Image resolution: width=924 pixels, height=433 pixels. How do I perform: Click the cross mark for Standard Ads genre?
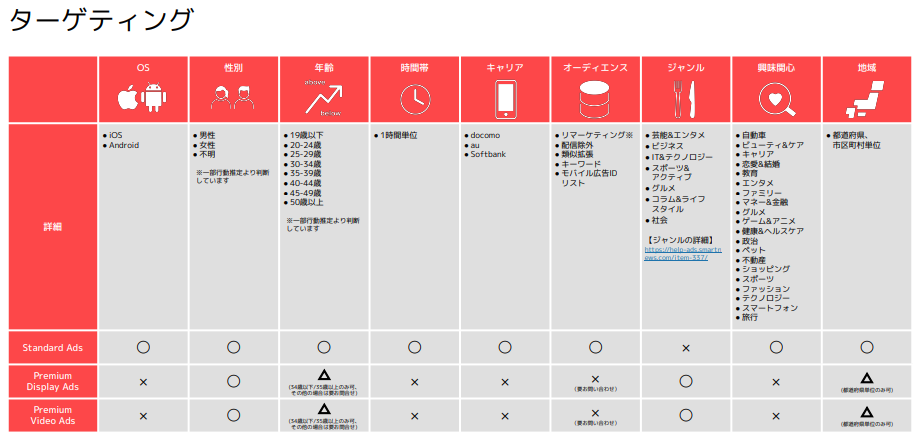pyautogui.click(x=686, y=348)
